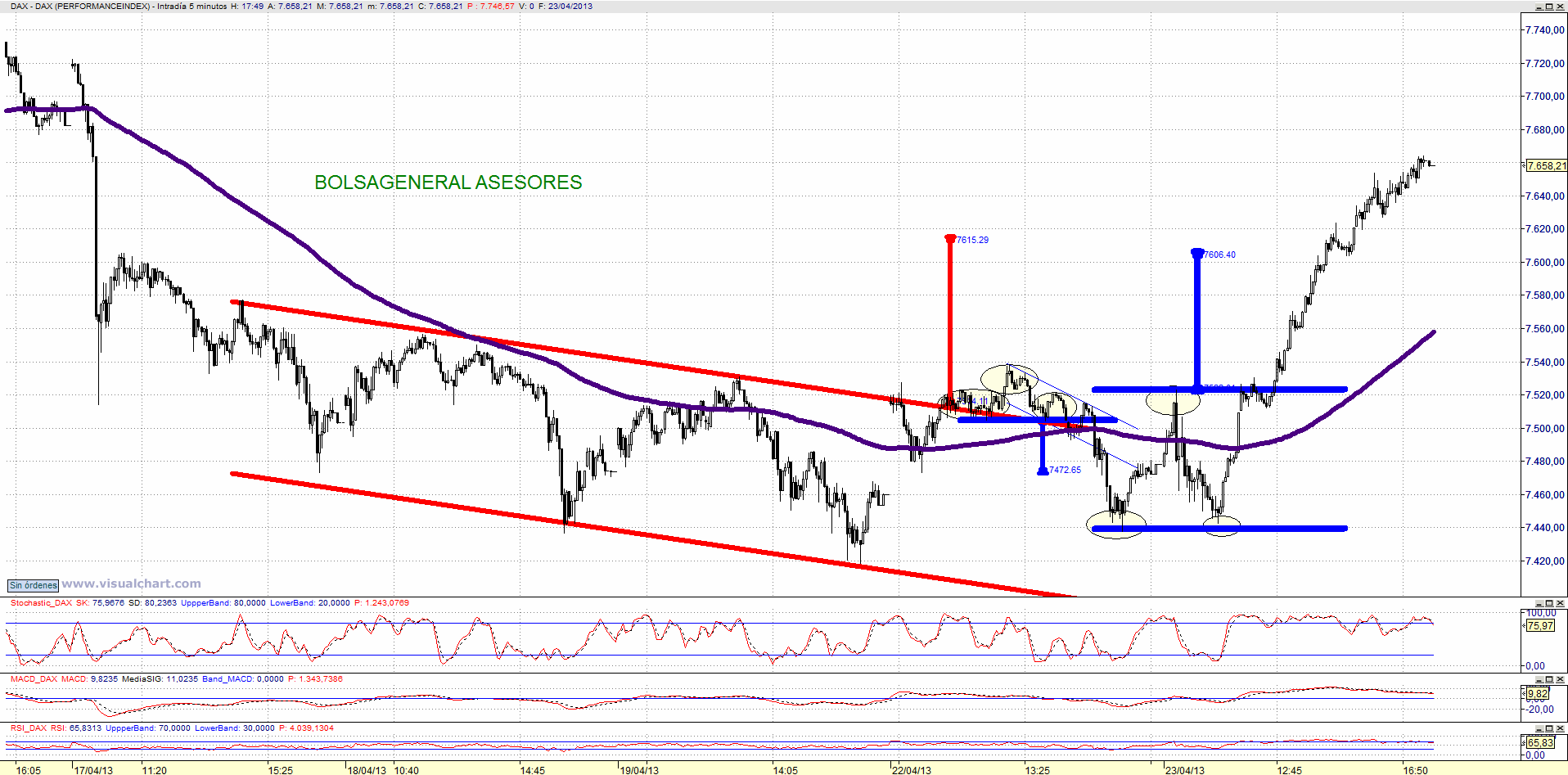Viewport: 1568px width, 775px height.
Task: Close the main DAX price pane
Action: (x=1560, y=7)
